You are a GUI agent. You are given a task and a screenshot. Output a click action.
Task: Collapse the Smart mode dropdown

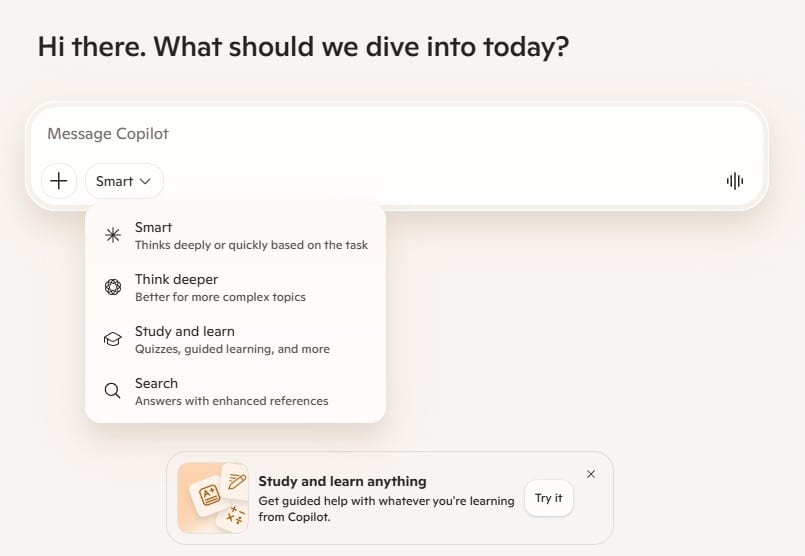[x=124, y=181]
